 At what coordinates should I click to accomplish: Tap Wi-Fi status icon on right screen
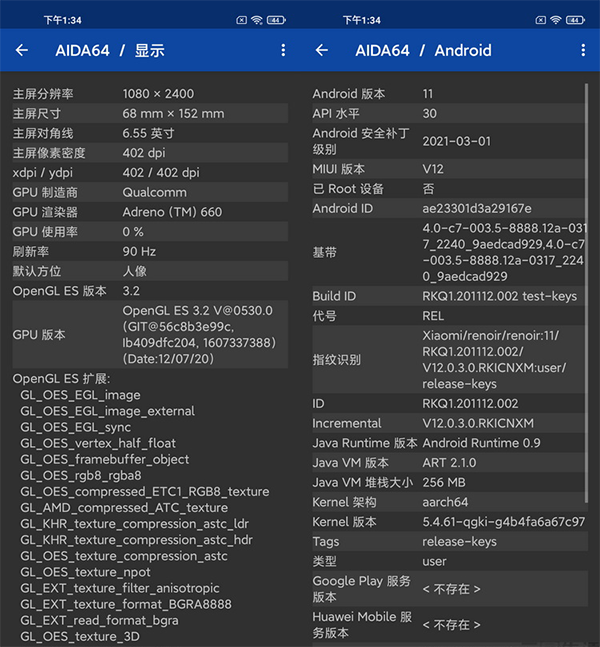coord(557,19)
